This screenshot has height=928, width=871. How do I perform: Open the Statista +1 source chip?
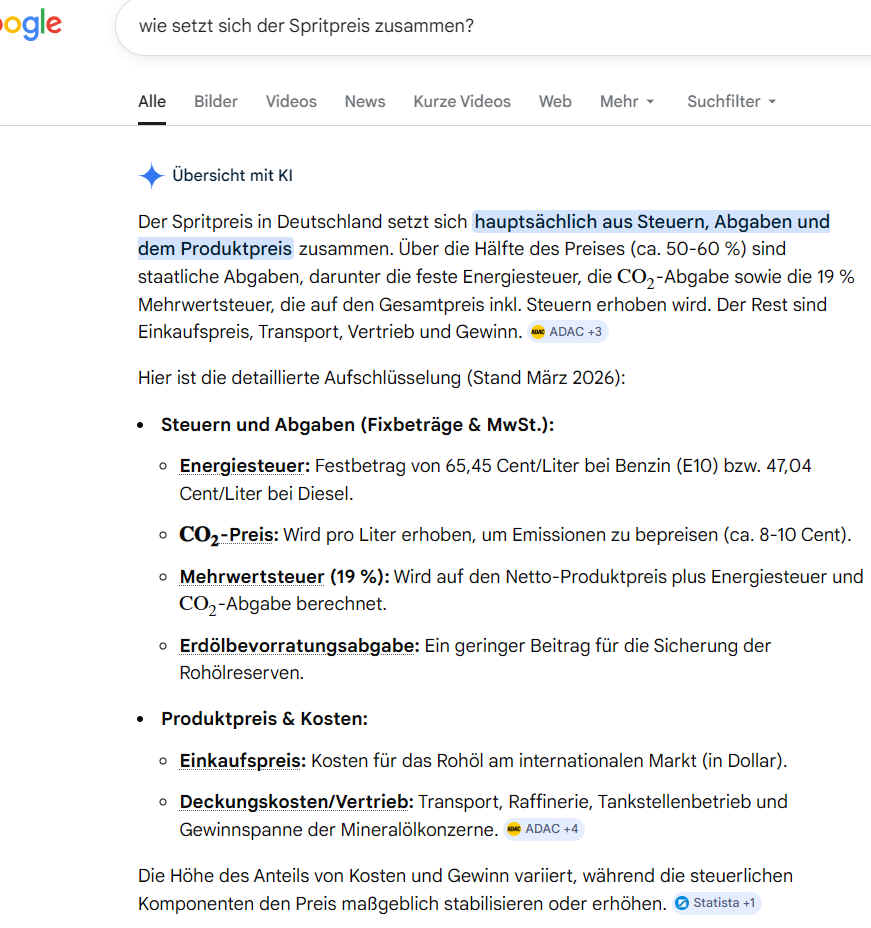pyautogui.click(x=716, y=903)
